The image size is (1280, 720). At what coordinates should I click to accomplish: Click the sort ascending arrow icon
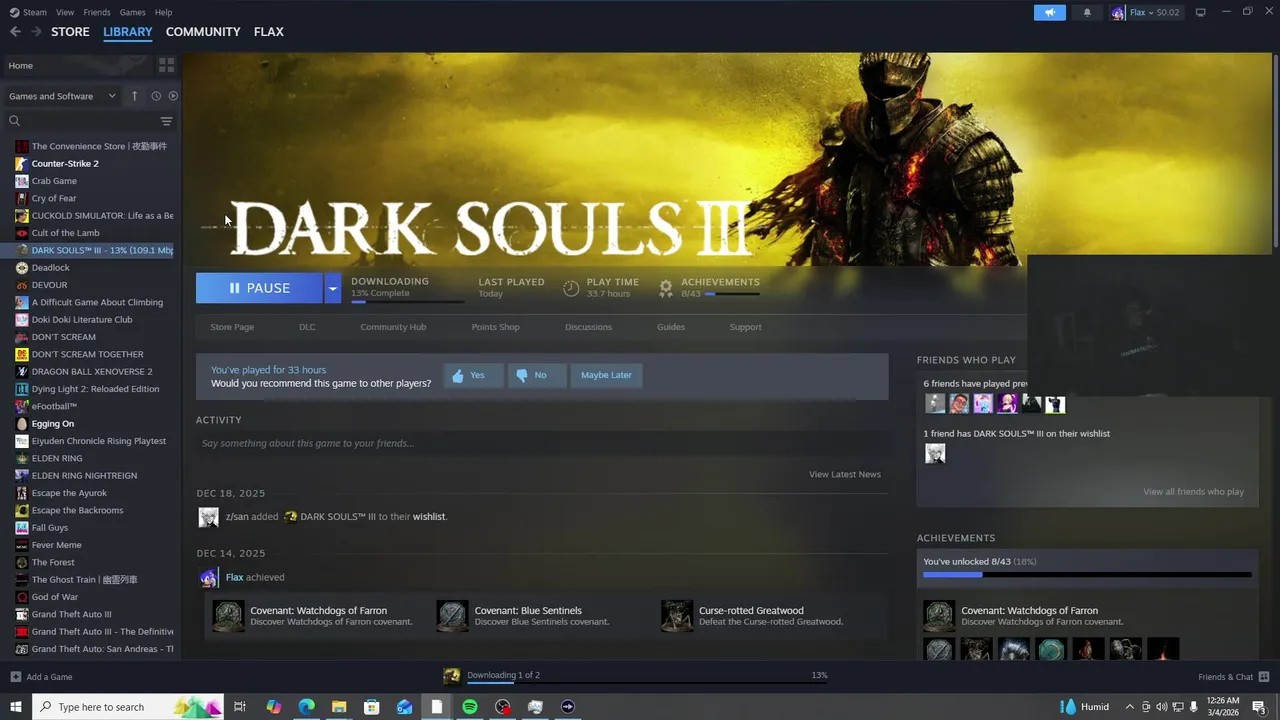click(x=135, y=96)
